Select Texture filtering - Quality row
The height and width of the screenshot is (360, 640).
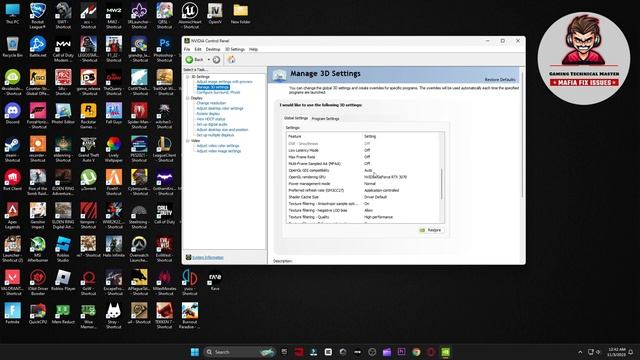tap(363, 217)
